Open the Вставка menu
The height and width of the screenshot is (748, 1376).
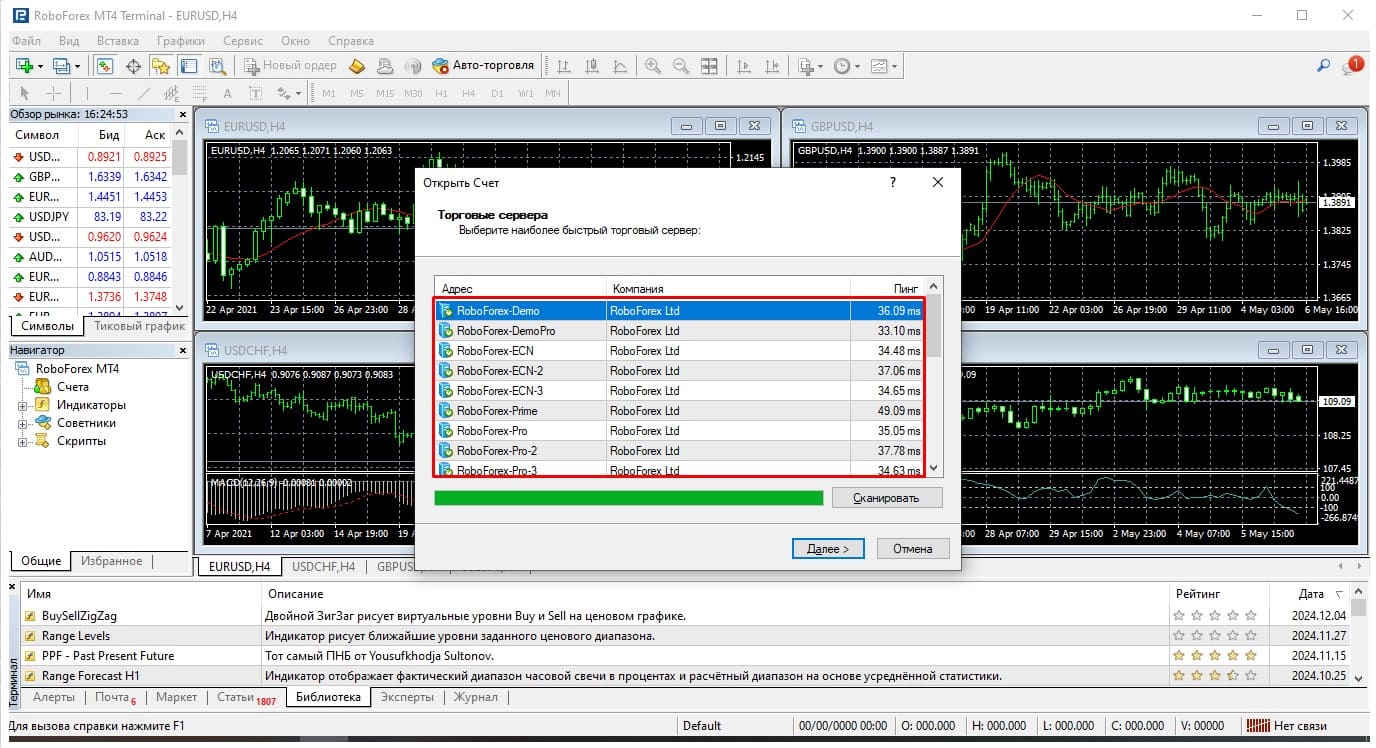118,41
